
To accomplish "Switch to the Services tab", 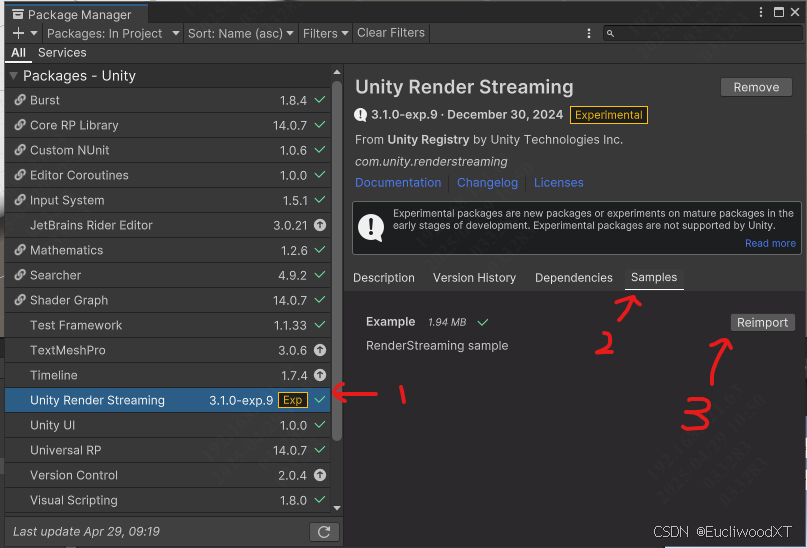I will click(x=62, y=52).
